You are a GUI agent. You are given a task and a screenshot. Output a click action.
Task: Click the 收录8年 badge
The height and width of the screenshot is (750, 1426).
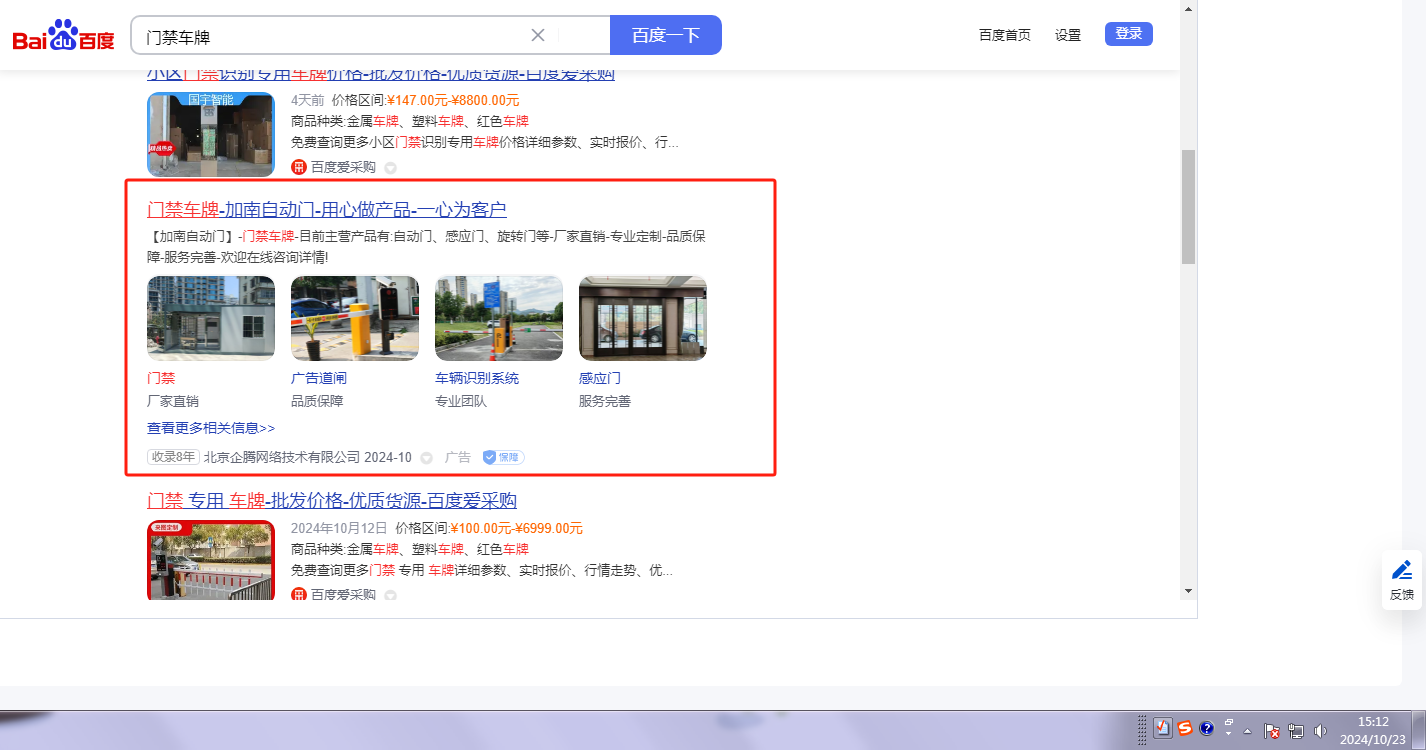173,457
